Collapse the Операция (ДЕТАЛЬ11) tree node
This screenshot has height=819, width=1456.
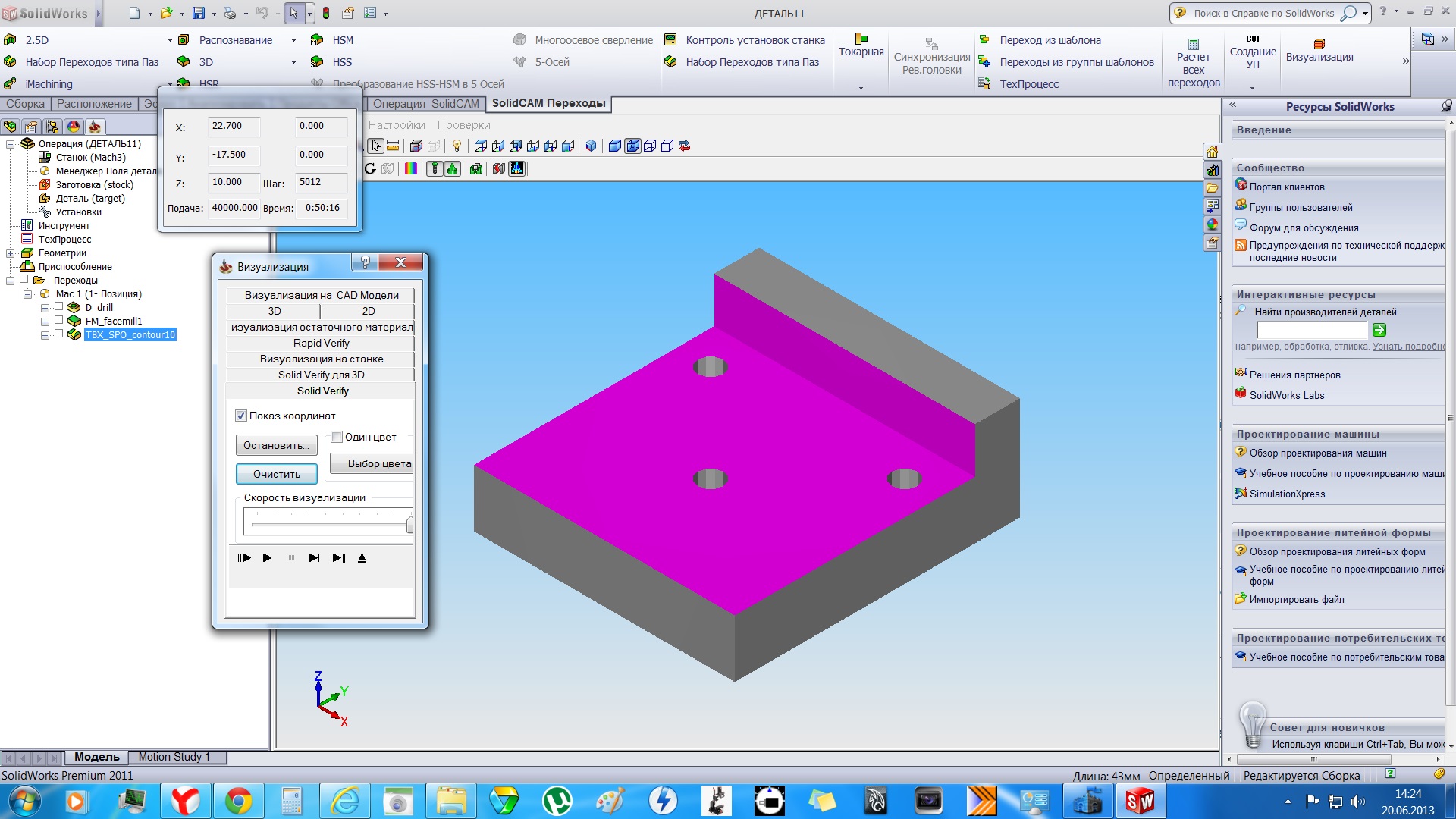click(11, 144)
